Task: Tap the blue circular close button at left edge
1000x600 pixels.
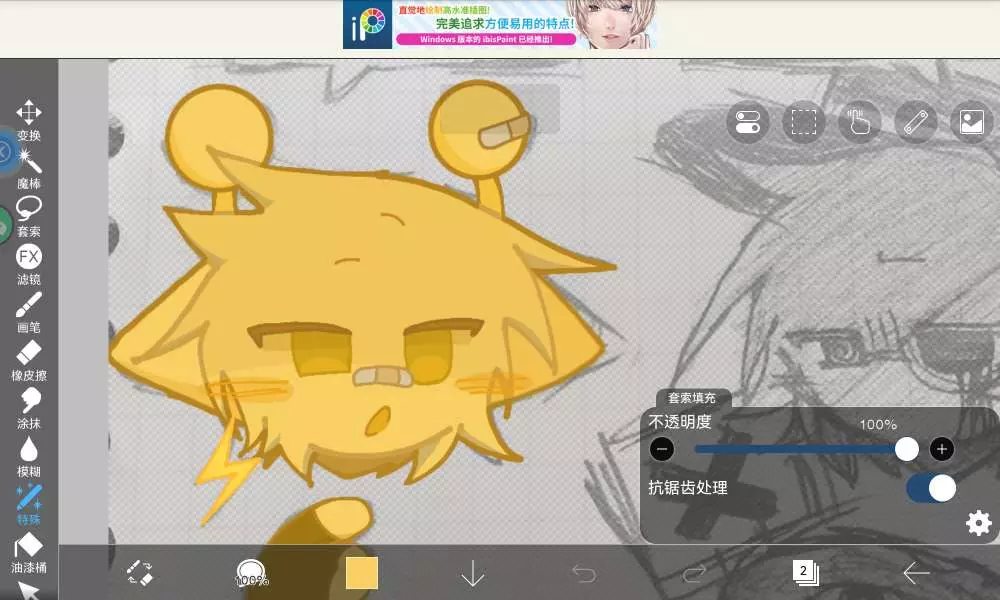Action: pos(5,152)
